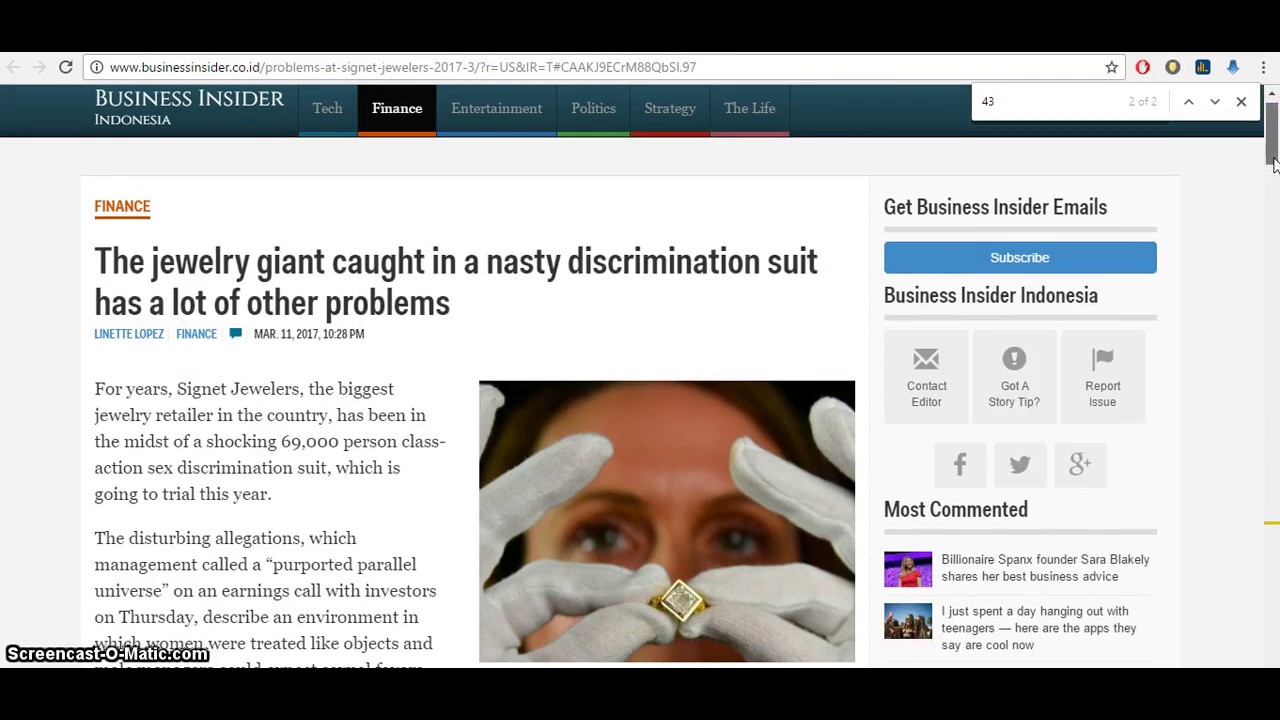Reload the page with refresh icon

pos(66,67)
